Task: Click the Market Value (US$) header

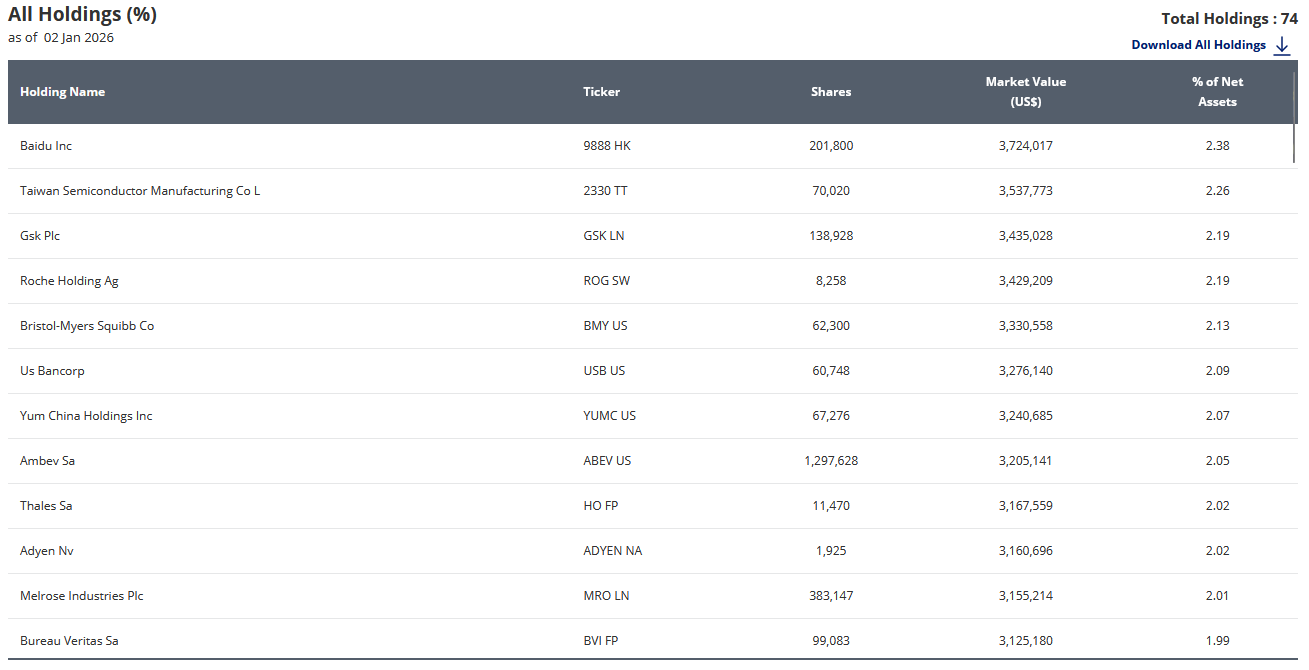Action: pos(1025,92)
